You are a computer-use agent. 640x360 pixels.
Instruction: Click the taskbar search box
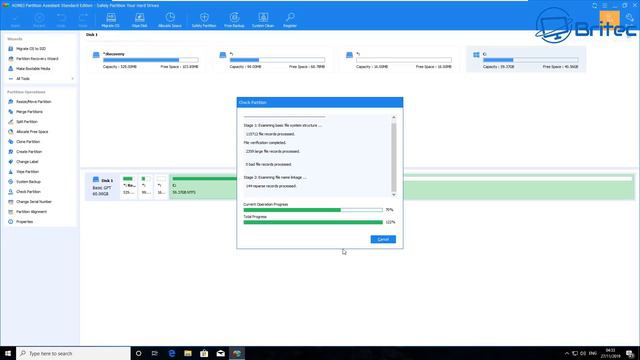coord(73,353)
